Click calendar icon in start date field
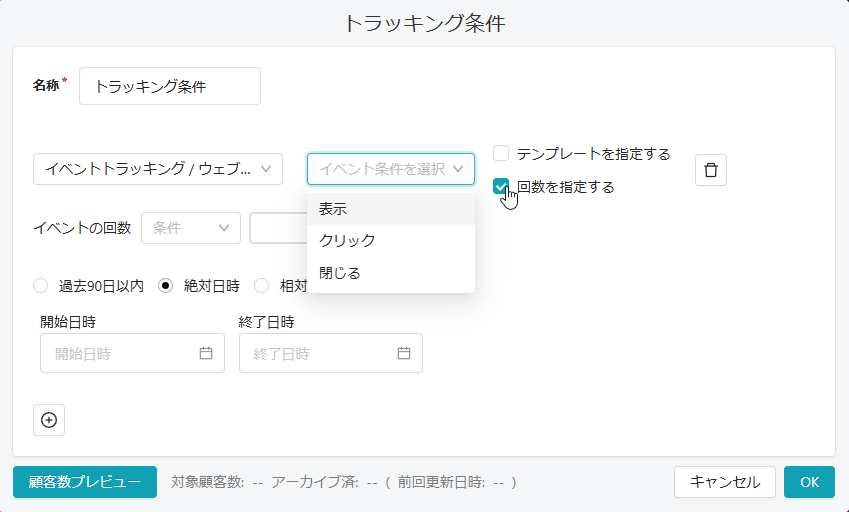The height and width of the screenshot is (512, 849). tap(206, 353)
